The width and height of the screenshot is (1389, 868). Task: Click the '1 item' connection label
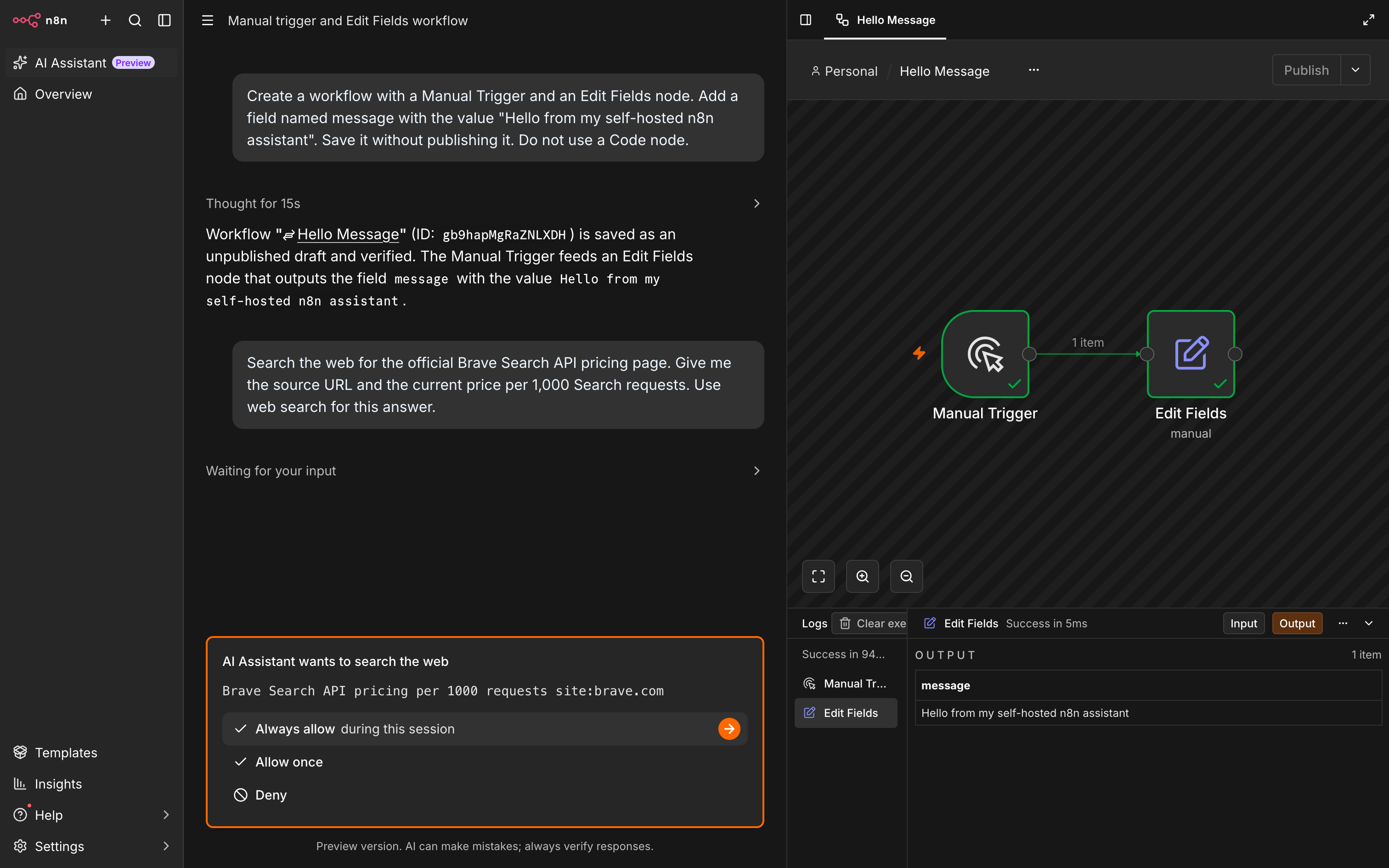tap(1088, 343)
